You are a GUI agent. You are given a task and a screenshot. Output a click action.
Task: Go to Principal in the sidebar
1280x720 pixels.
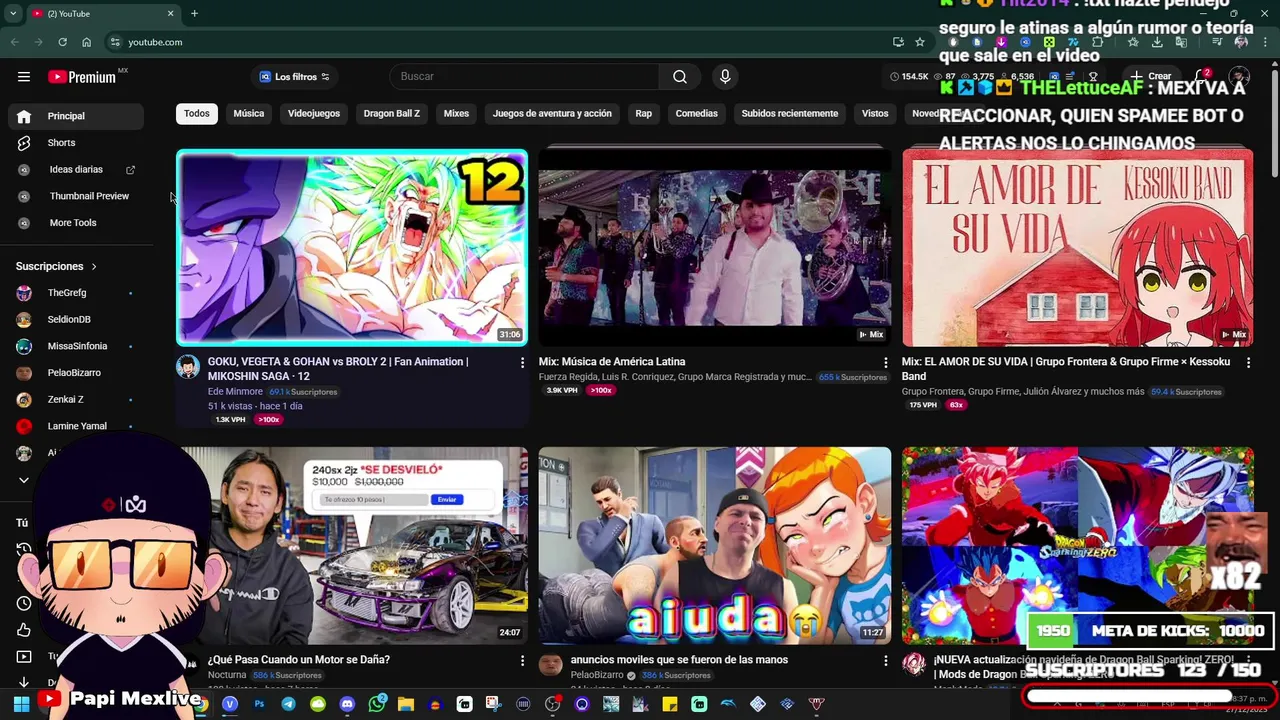(76, 116)
